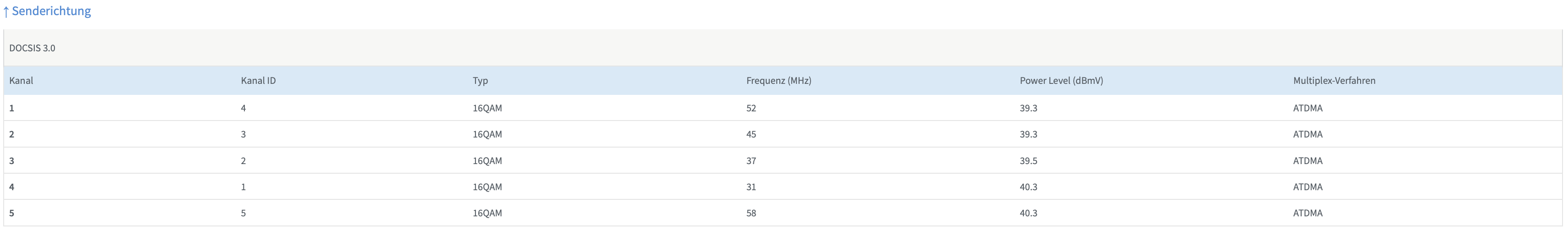This screenshot has width=1568, height=231.
Task: Click the 52 MHz frequency value
Action: pos(751,108)
